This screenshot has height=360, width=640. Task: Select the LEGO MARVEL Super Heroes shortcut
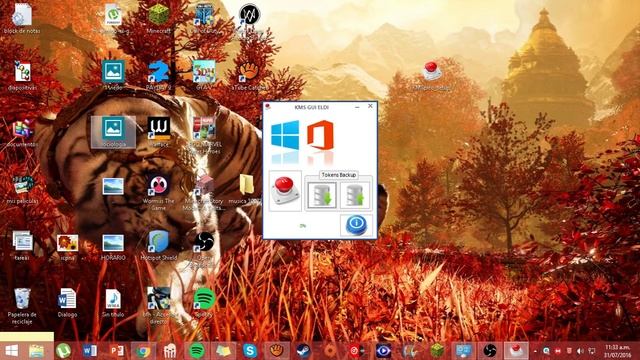click(x=204, y=135)
